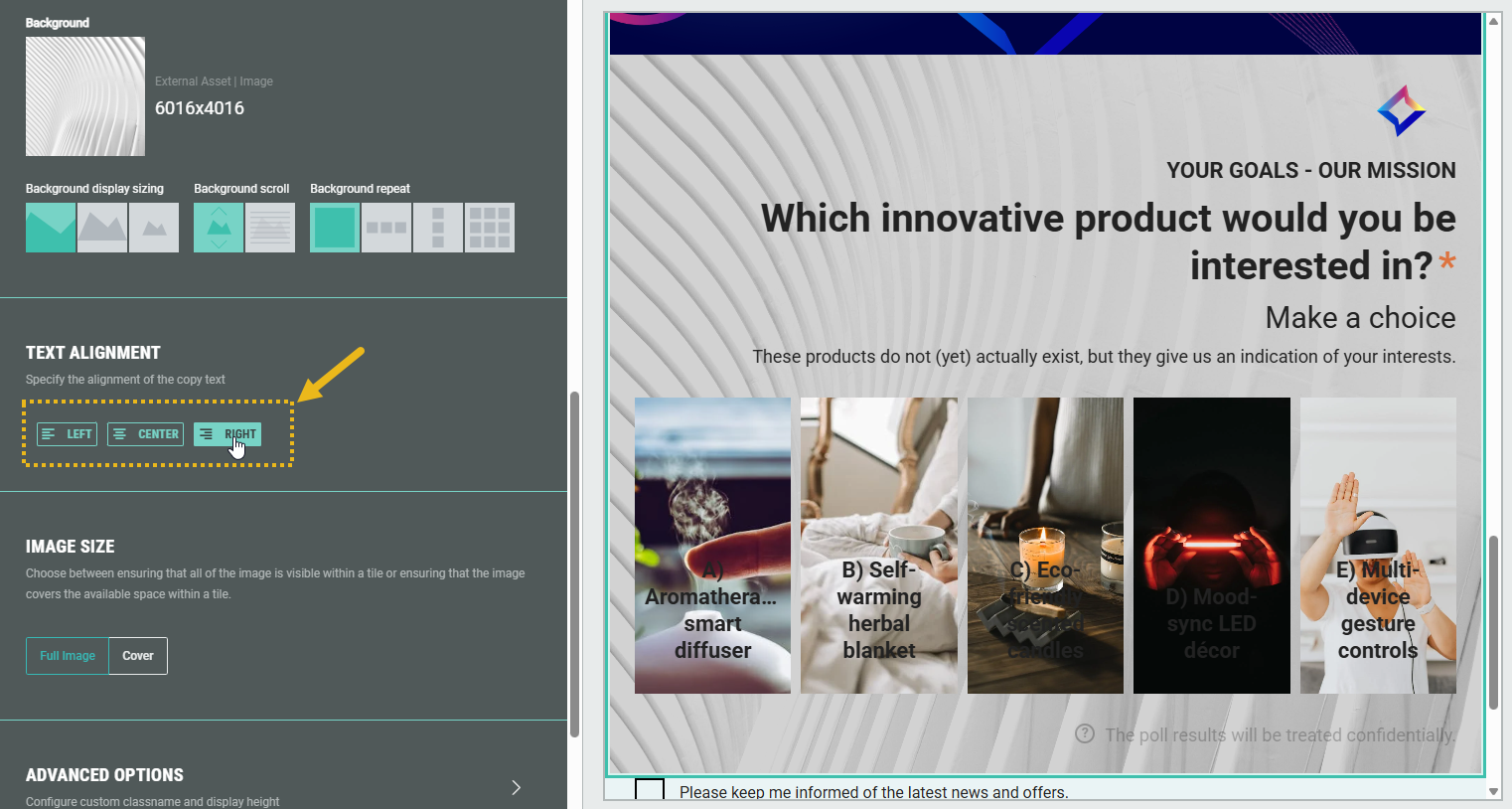This screenshot has width=1512, height=809.
Task: Choose the no-repeat single square background icon
Action: pyautogui.click(x=335, y=228)
